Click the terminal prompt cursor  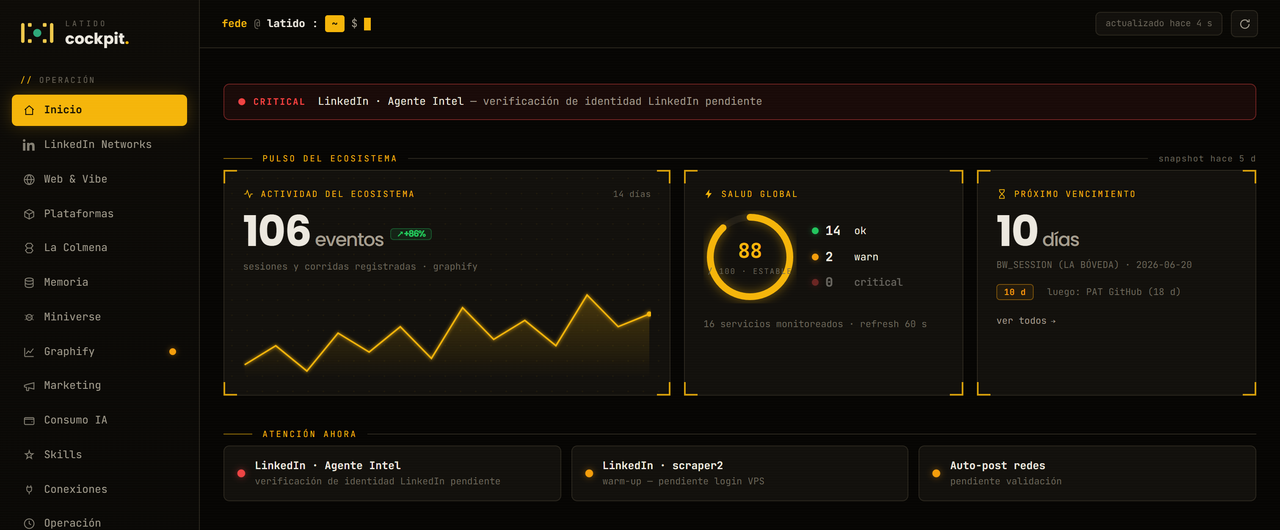click(x=367, y=24)
